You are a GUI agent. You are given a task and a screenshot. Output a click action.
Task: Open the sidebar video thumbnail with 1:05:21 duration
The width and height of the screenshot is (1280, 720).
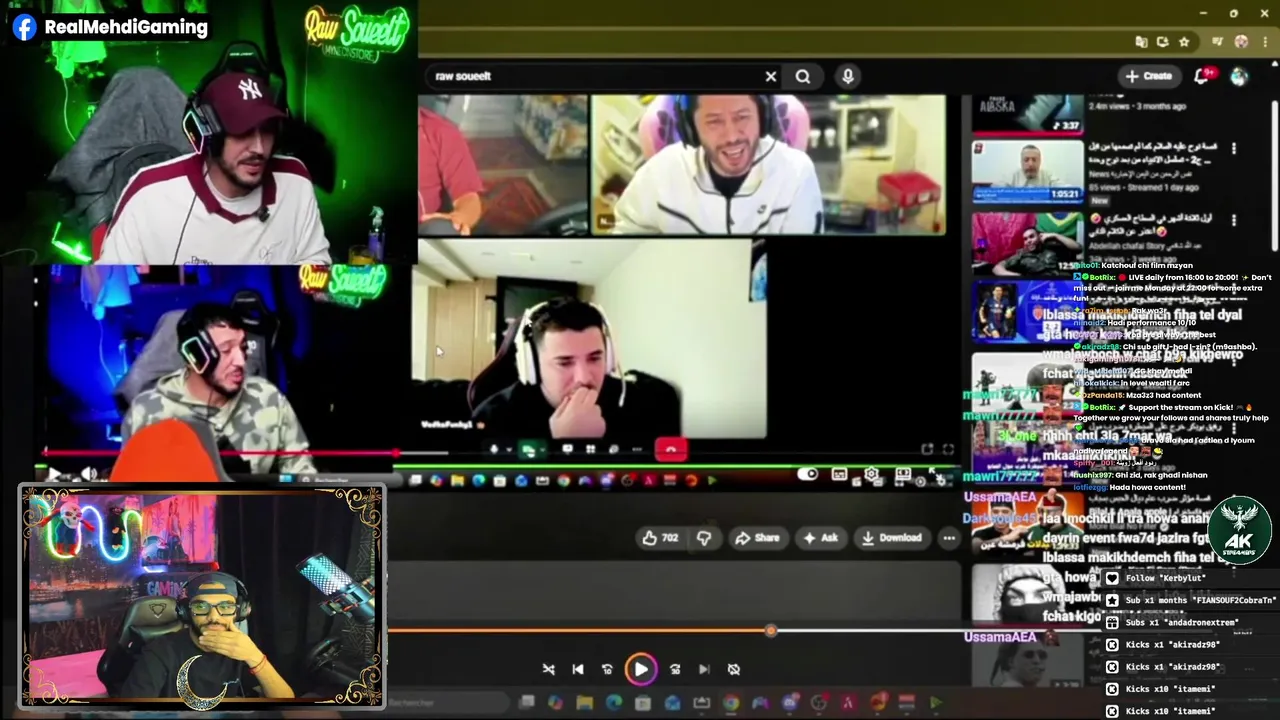[1027, 172]
